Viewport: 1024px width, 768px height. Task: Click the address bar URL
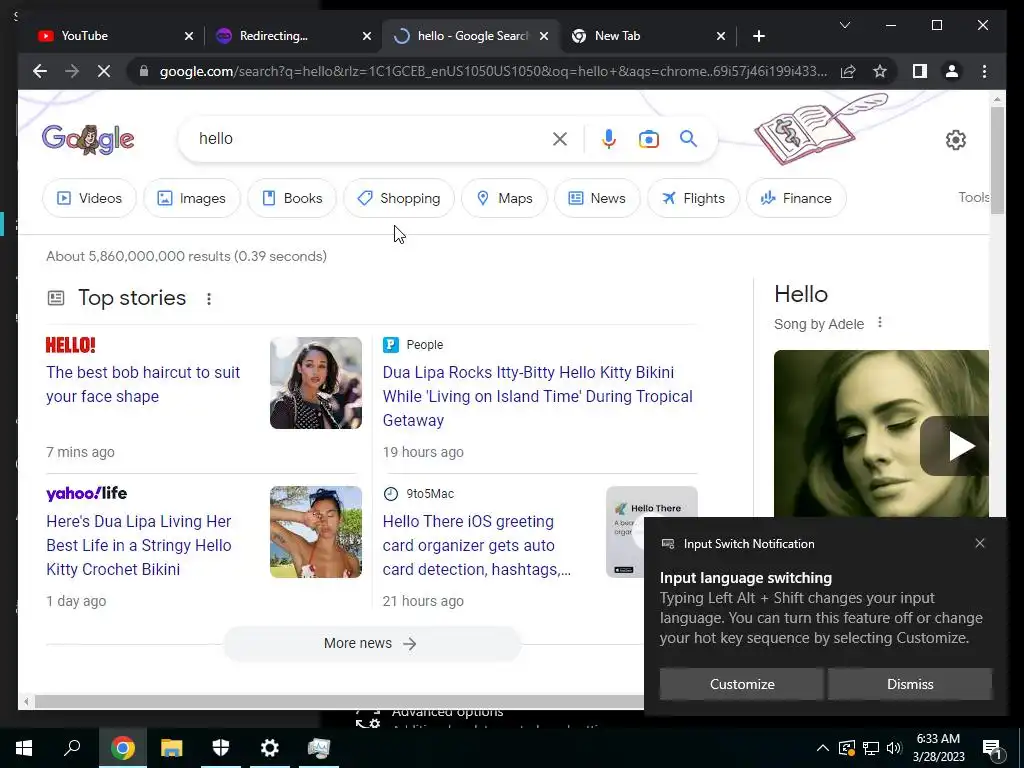493,71
